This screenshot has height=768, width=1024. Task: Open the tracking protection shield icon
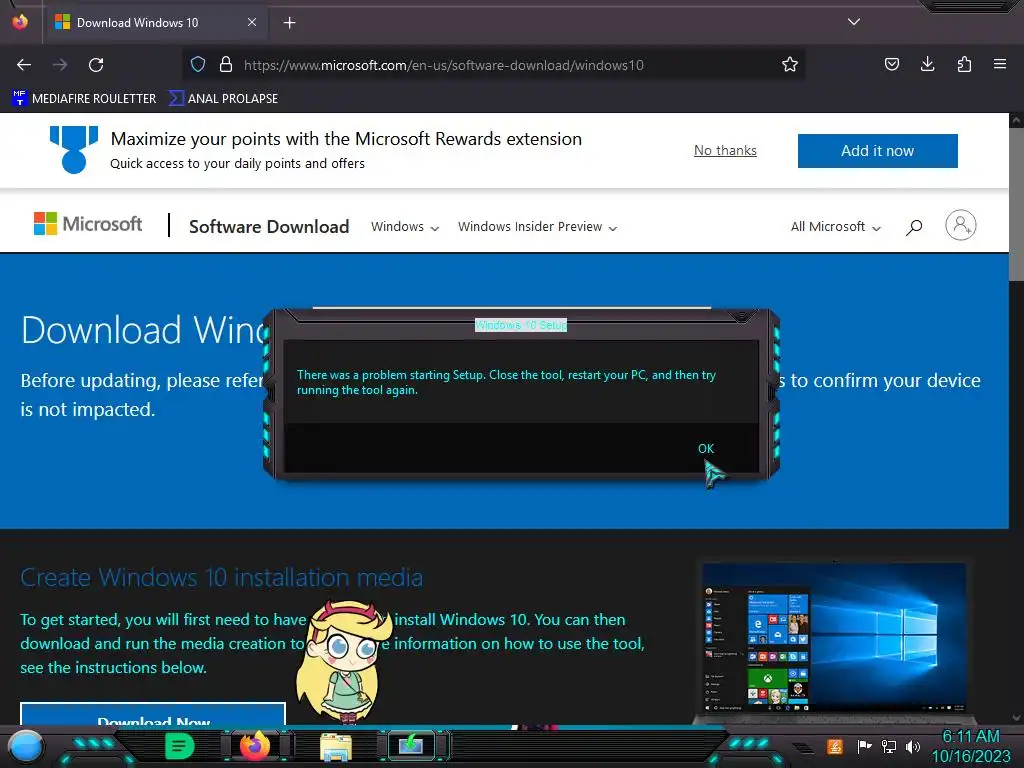(198, 64)
